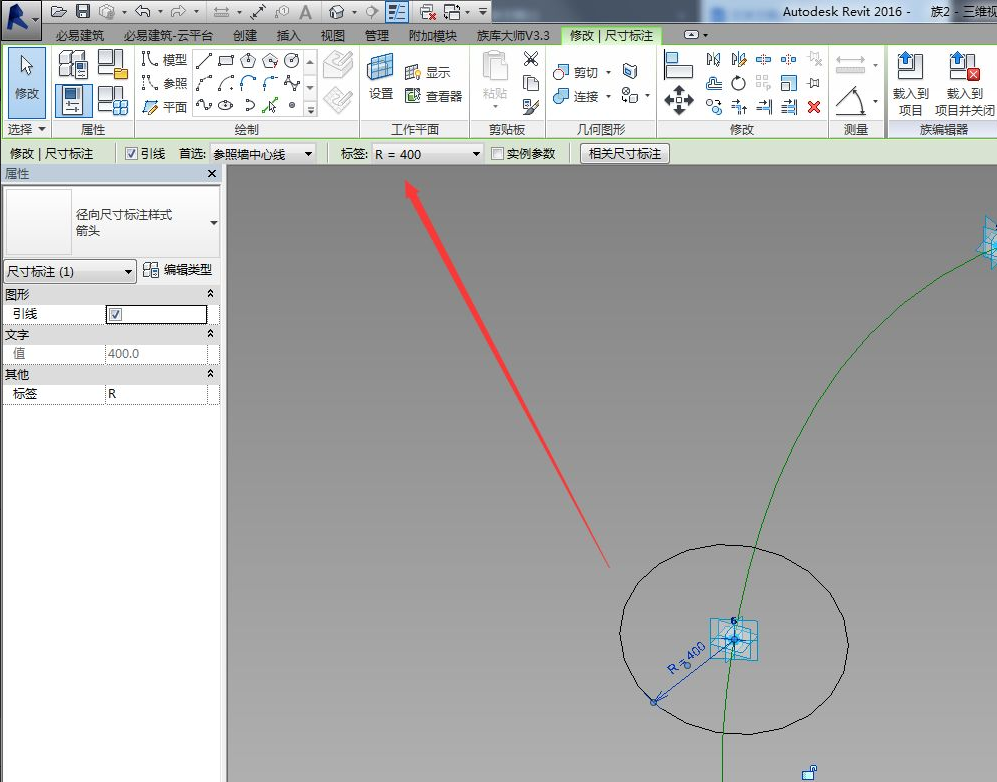Click the red Delete X icon
This screenshot has width=997, height=782.
coord(814,107)
